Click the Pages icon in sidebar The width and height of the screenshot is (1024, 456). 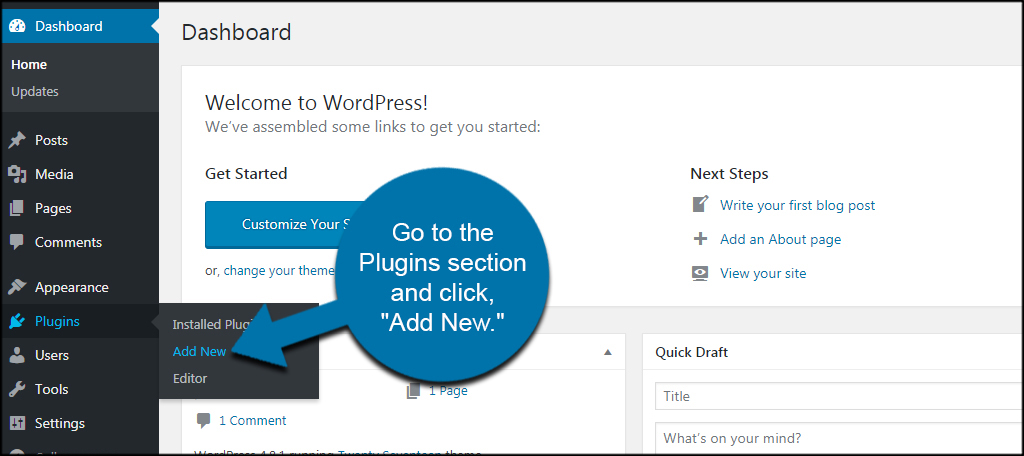click(18, 208)
